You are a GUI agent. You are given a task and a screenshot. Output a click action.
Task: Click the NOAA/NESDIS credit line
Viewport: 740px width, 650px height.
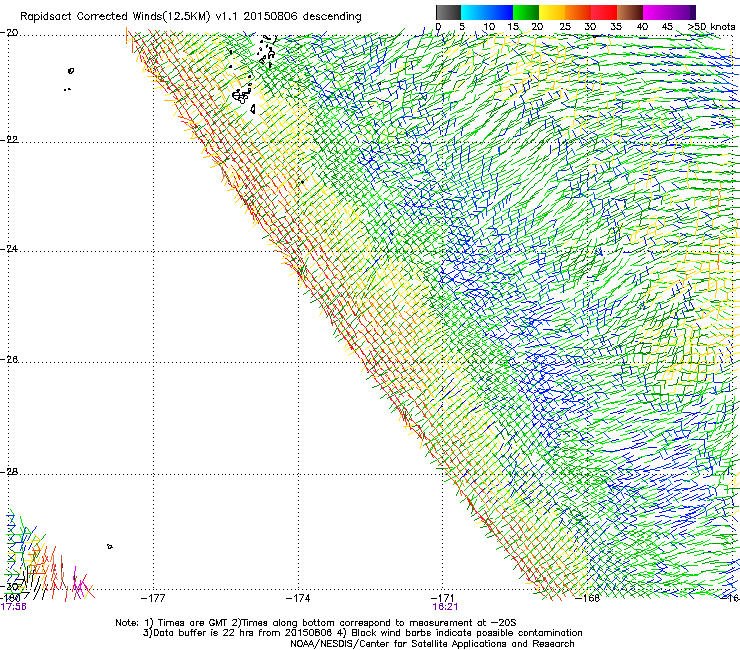coord(432,644)
